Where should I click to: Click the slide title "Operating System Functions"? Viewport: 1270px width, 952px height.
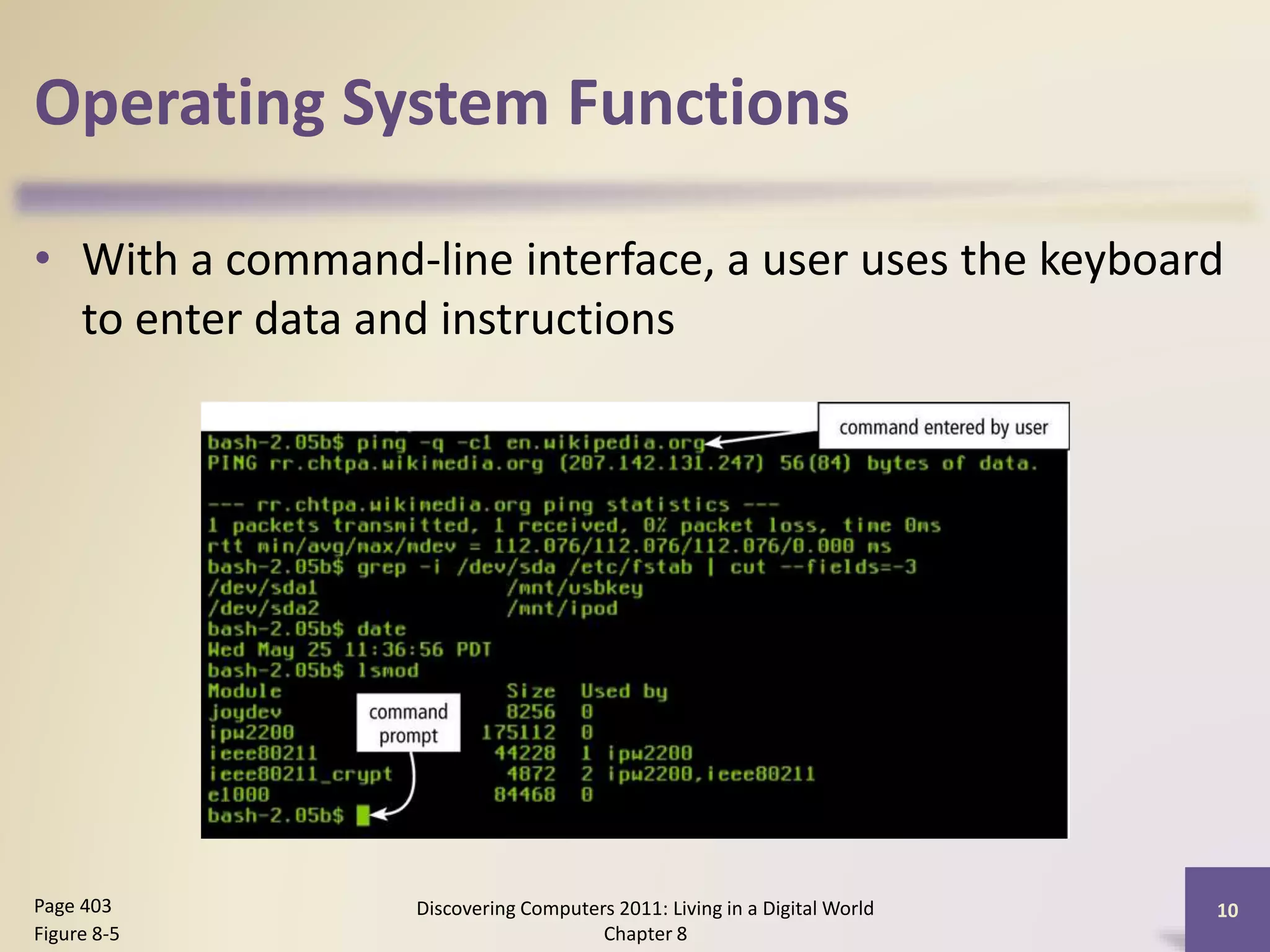(442, 104)
